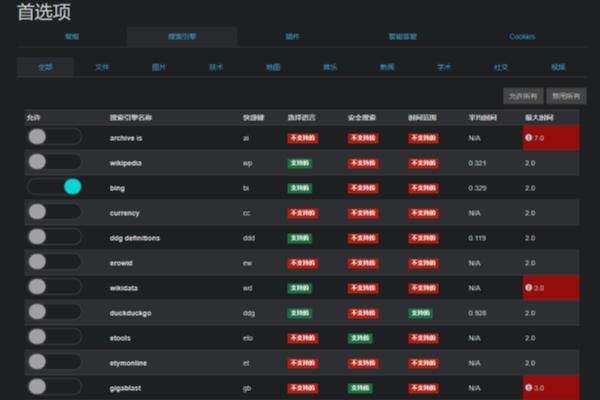This screenshot has width=600, height=400.
Task: Open the Cookies preferences tab
Action: 522,37
